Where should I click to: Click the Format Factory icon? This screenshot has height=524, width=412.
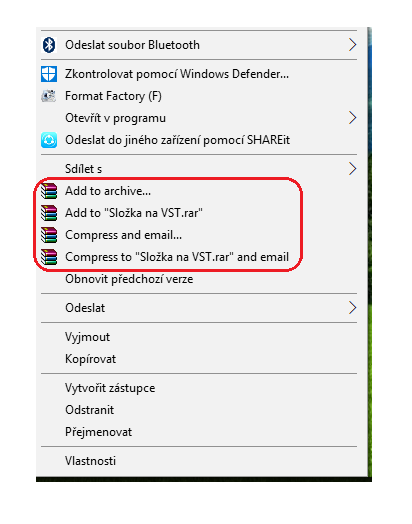(x=49, y=96)
